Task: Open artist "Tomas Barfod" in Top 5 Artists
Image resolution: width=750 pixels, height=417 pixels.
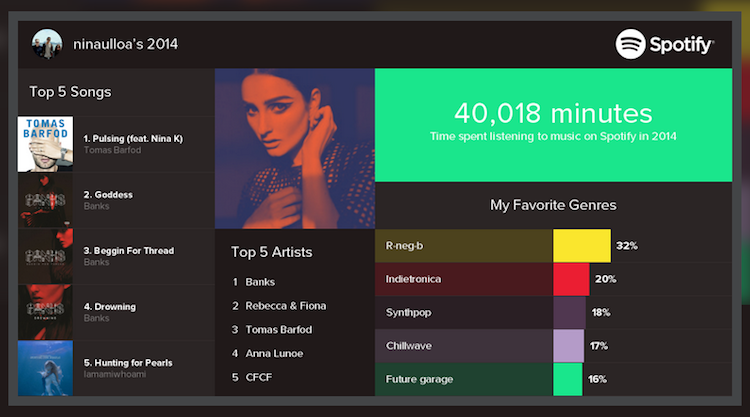Action: pyautogui.click(x=278, y=330)
